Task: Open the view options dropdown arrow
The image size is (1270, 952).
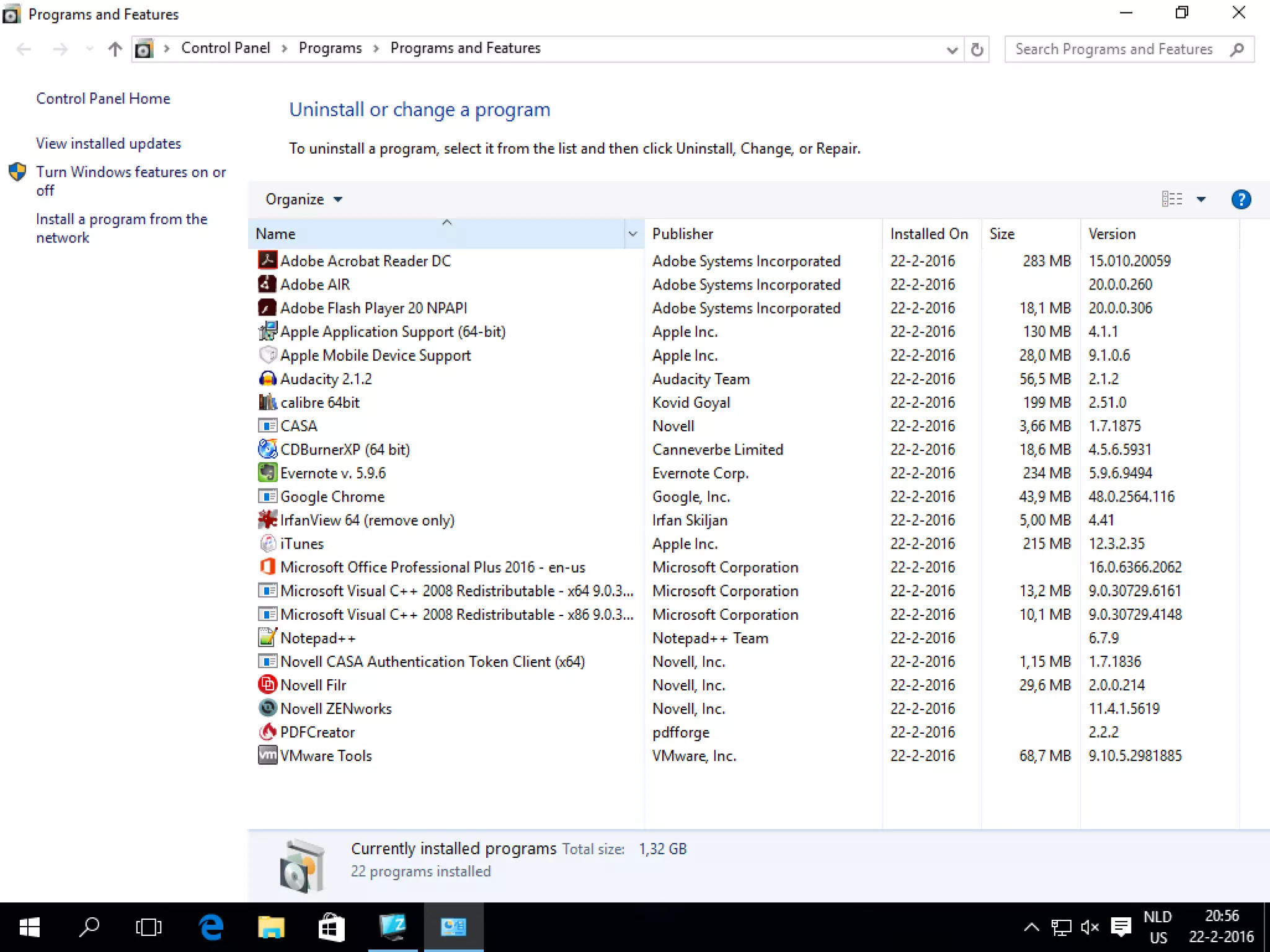Action: point(1201,200)
